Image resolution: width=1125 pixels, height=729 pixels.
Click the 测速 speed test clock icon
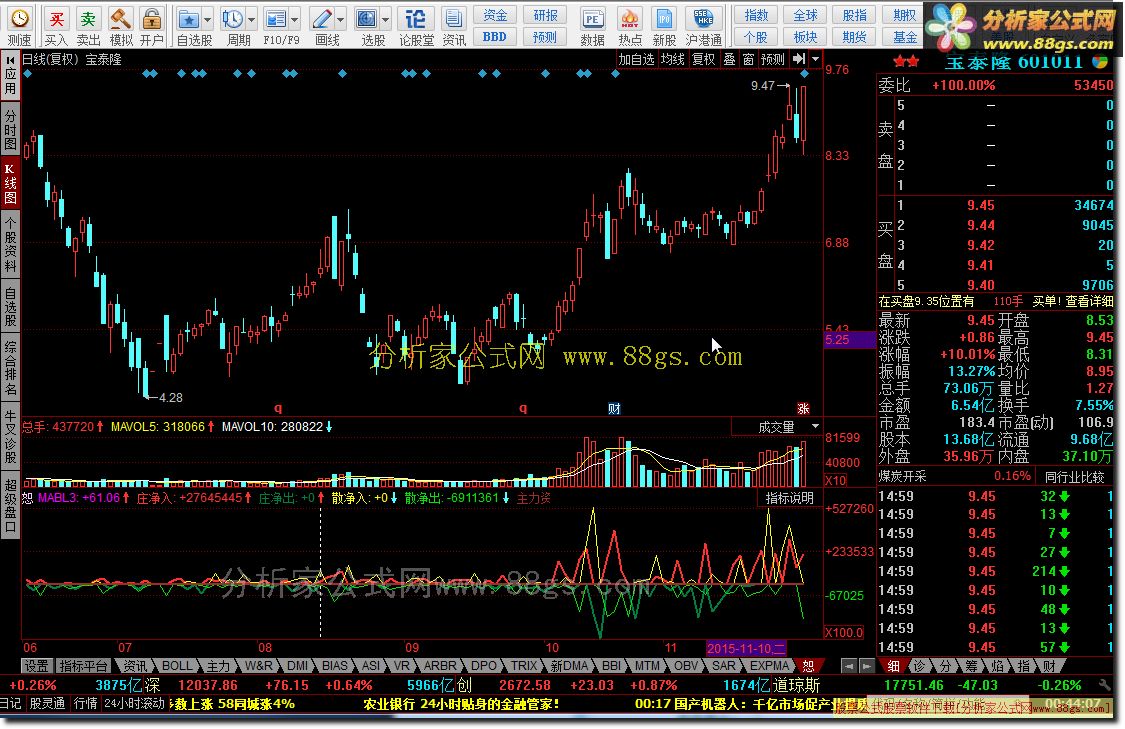19,19
